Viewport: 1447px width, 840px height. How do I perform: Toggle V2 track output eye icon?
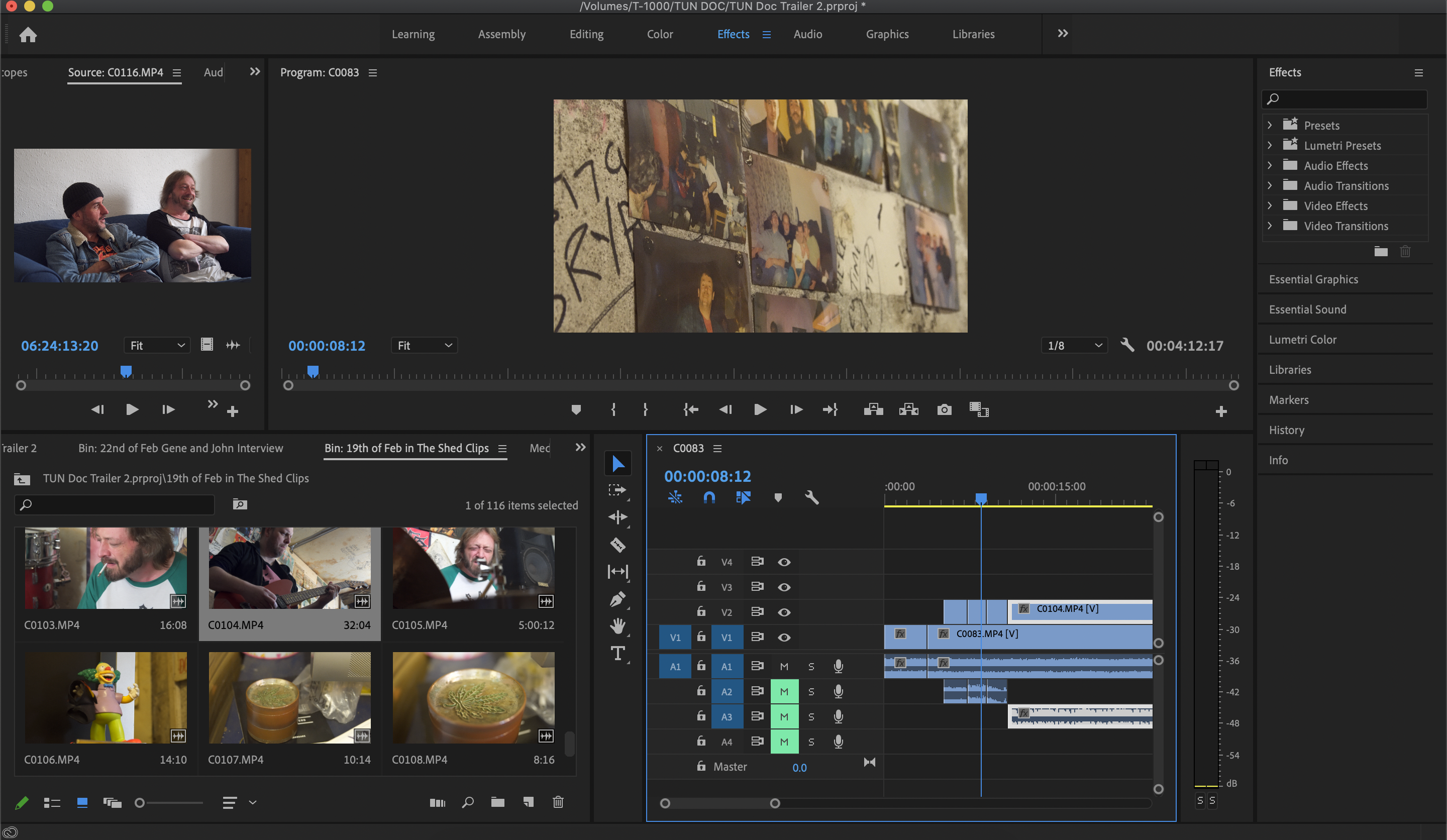tap(784, 612)
